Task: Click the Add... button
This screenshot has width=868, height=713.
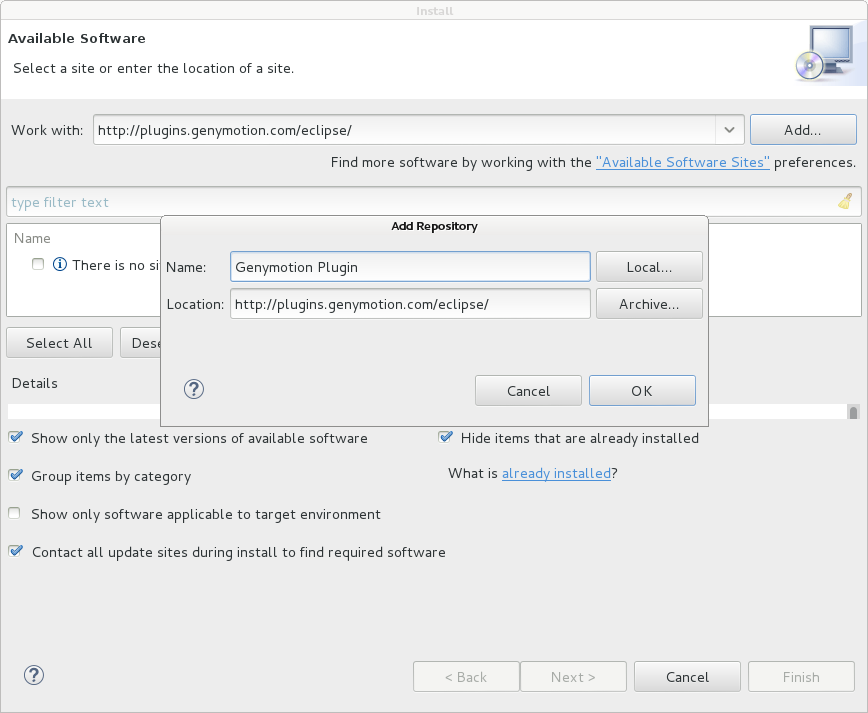Action: point(803,130)
